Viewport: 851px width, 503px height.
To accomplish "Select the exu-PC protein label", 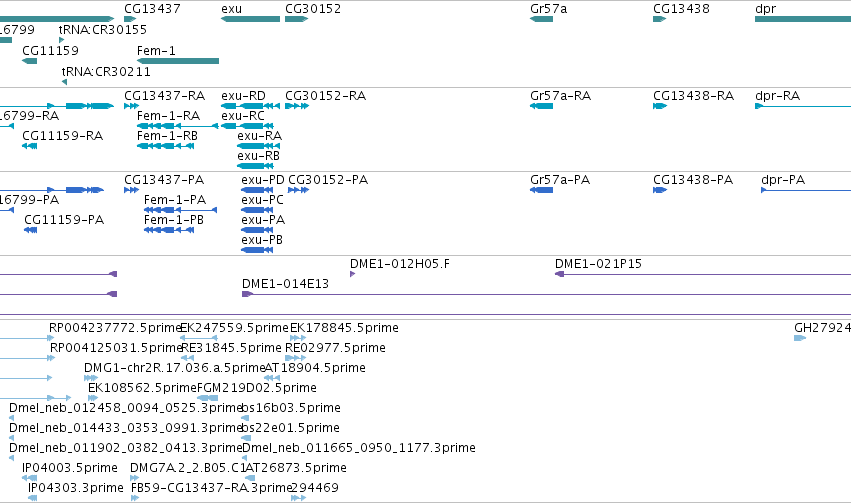I will [263, 200].
